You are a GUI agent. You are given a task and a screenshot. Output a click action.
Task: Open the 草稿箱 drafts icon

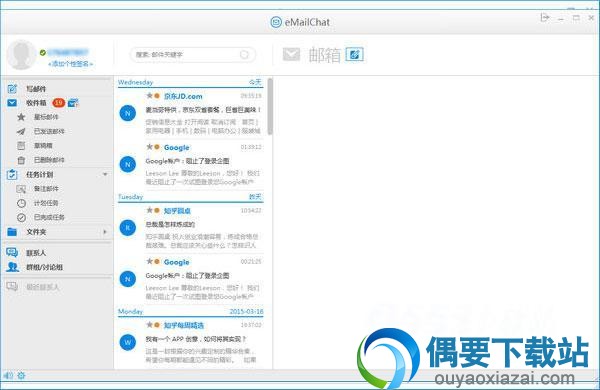[21, 145]
